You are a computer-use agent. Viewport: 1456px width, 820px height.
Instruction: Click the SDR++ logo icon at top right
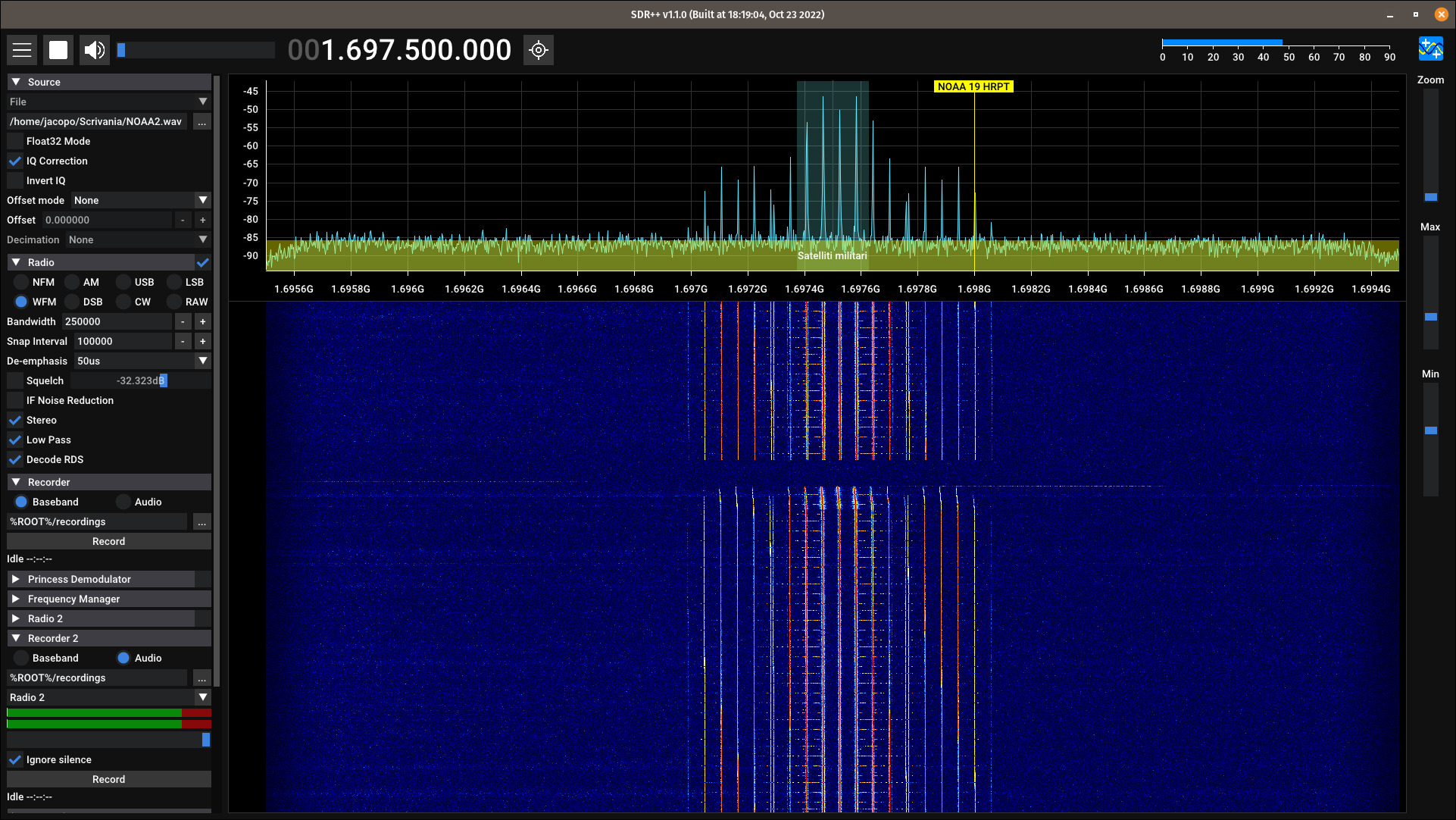[x=1430, y=49]
